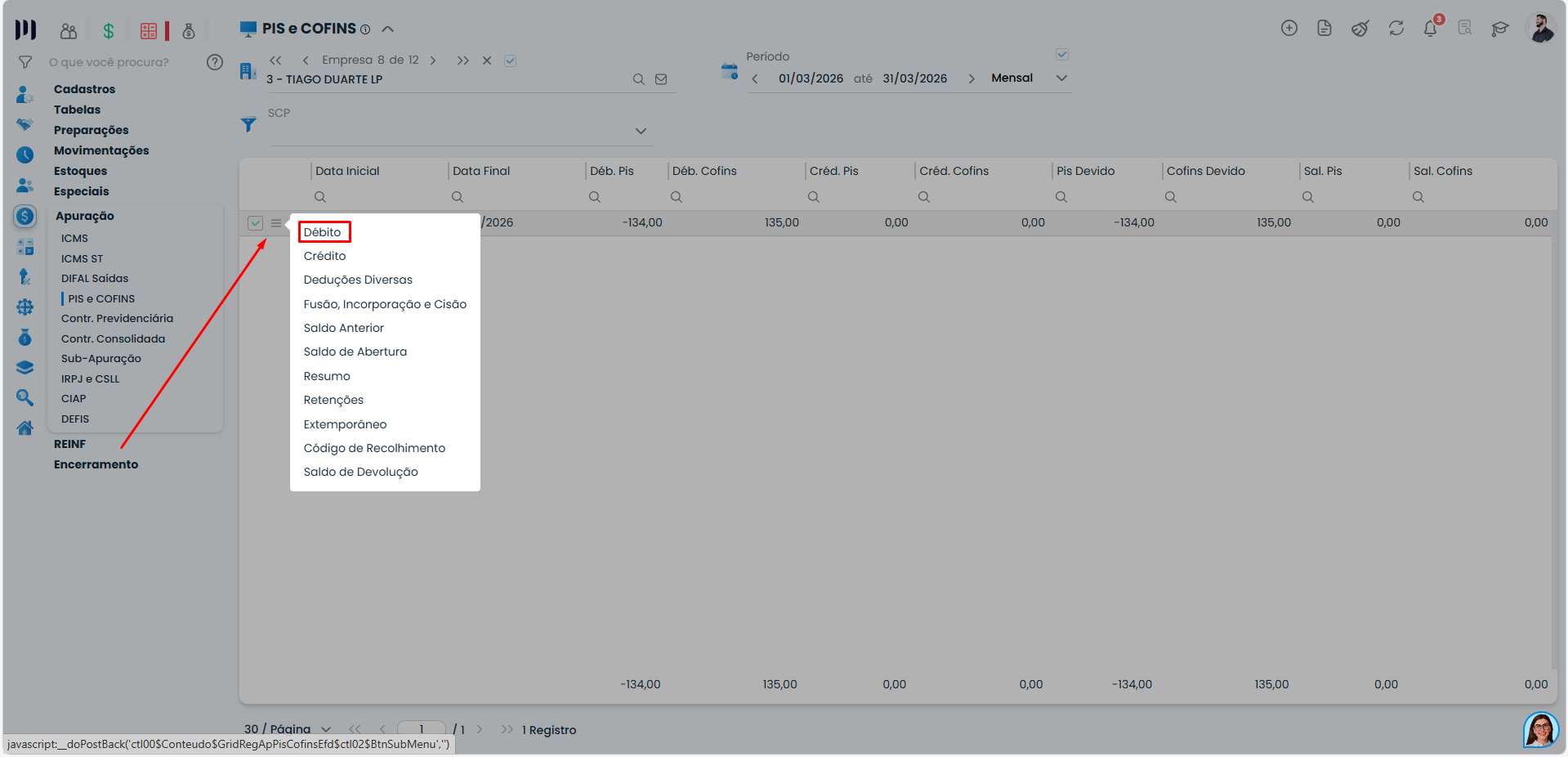1568x757 pixels.
Task: Go to the next company arrow
Action: [433, 60]
